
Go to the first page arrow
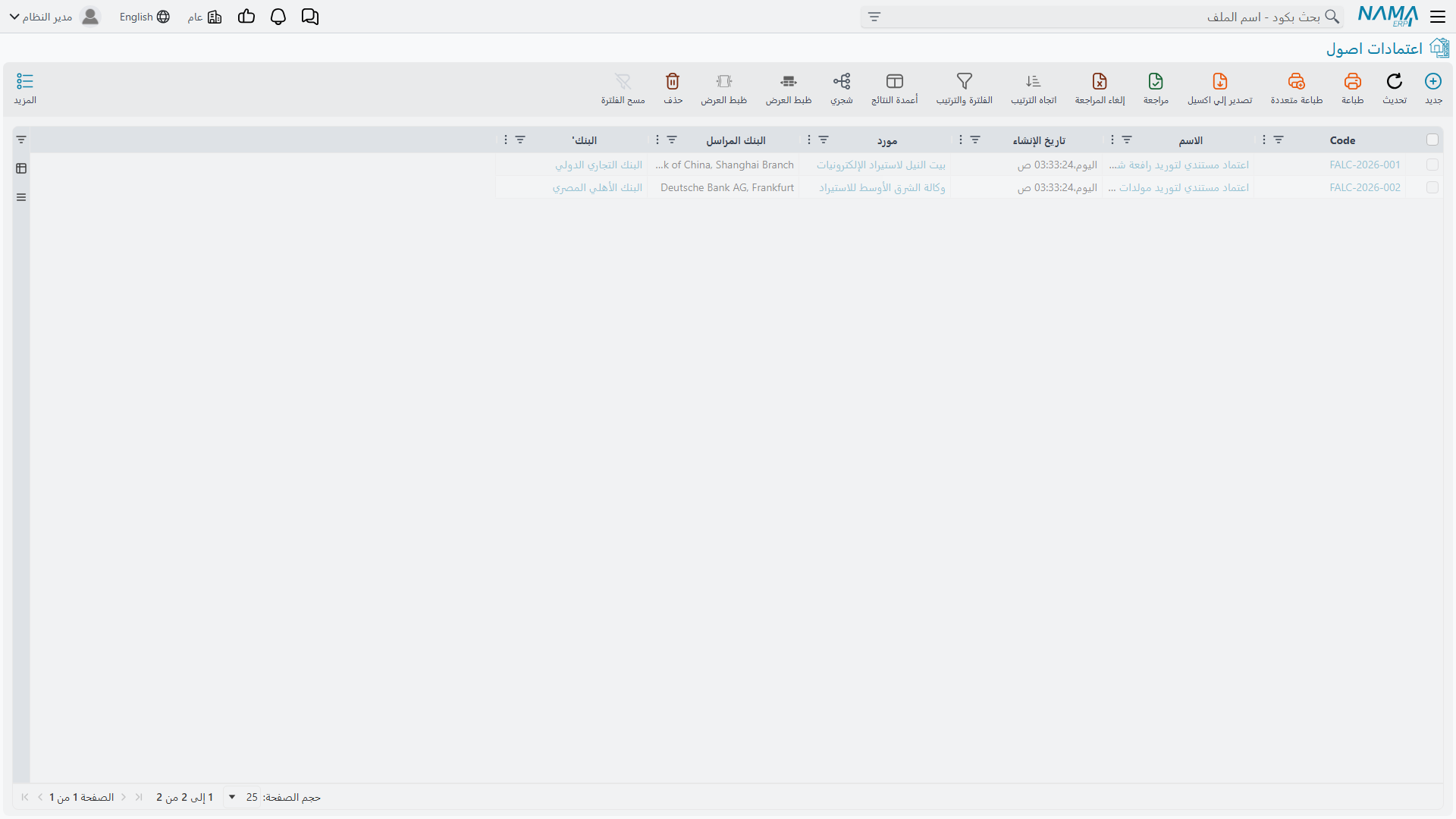click(139, 797)
